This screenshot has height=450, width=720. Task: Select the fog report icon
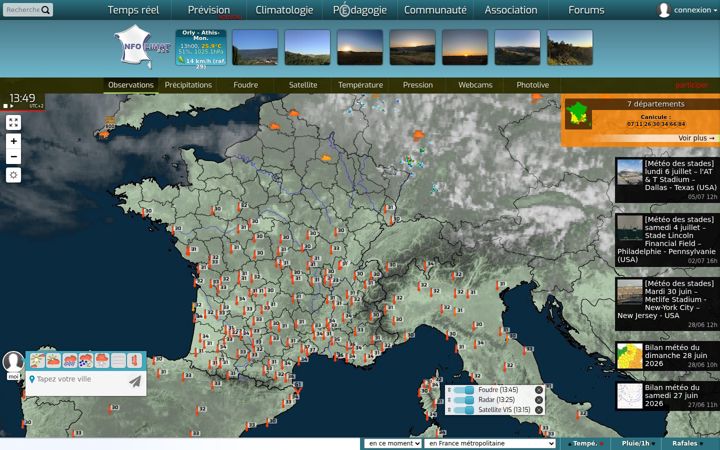click(x=118, y=360)
